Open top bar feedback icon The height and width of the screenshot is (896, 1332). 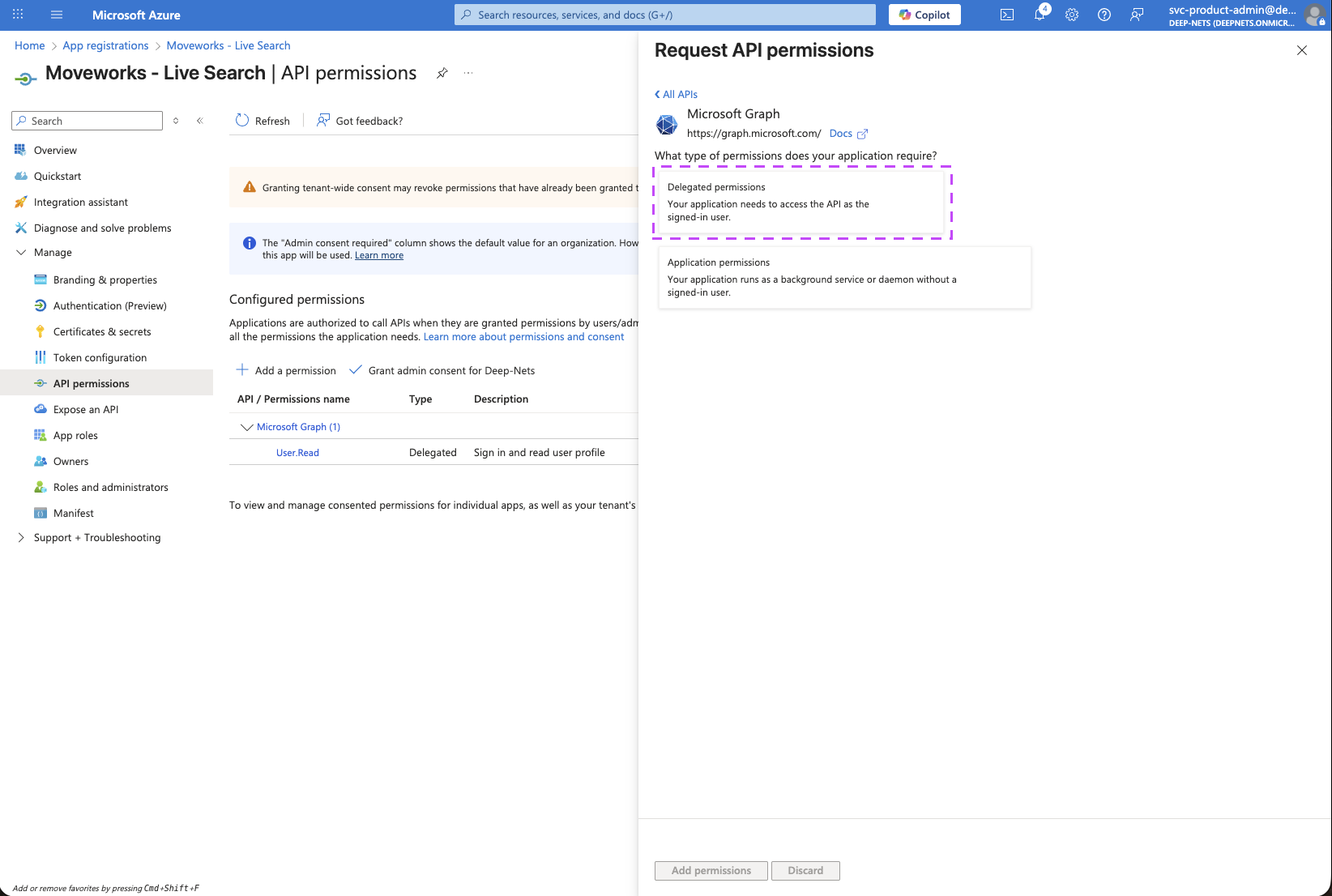pos(1137,15)
